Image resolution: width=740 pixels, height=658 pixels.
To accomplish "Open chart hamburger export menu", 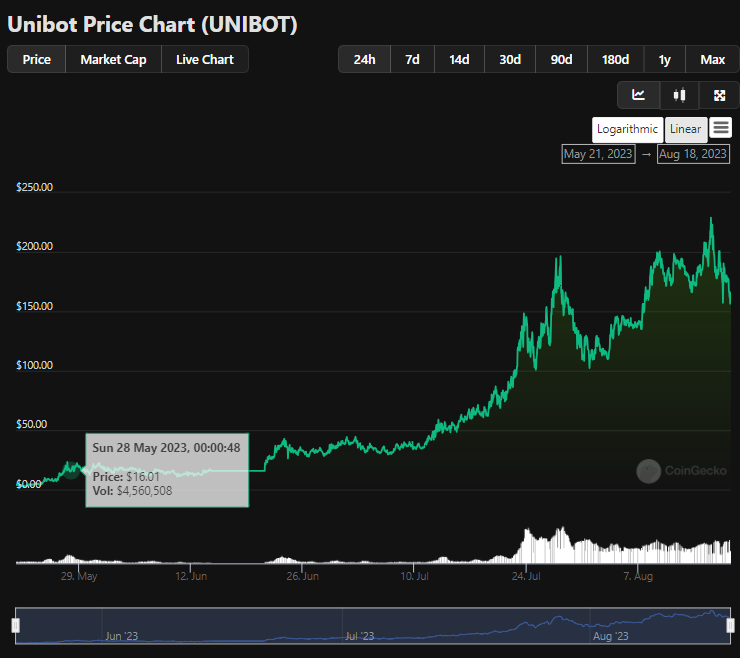I will click(721, 128).
